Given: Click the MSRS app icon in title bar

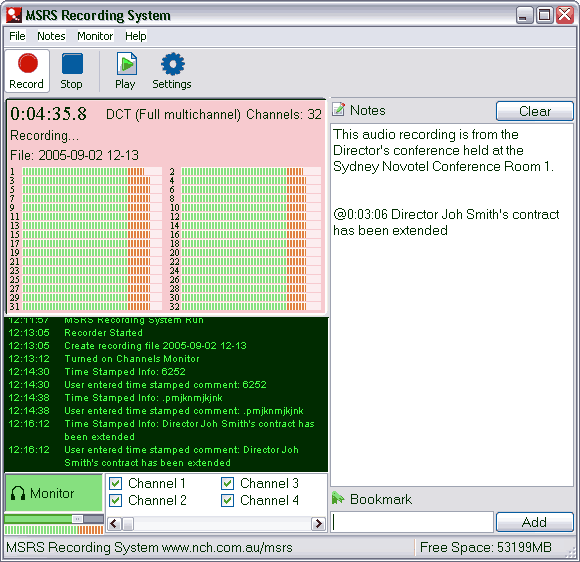Looking at the screenshot, I should (14, 15).
